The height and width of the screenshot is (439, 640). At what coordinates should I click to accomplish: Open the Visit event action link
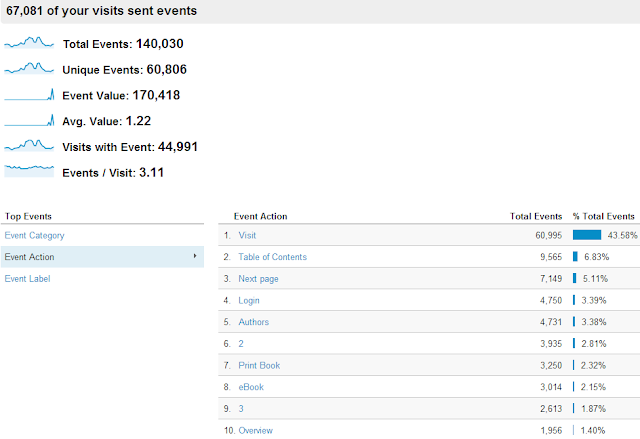click(247, 236)
